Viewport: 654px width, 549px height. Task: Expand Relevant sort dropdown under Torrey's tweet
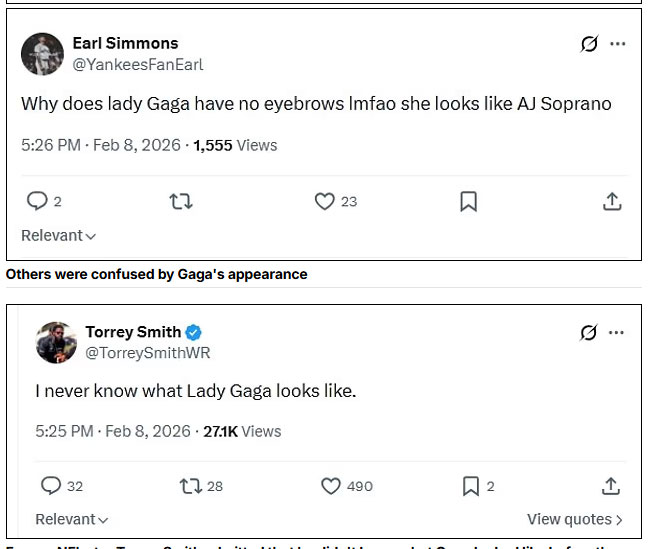72,520
